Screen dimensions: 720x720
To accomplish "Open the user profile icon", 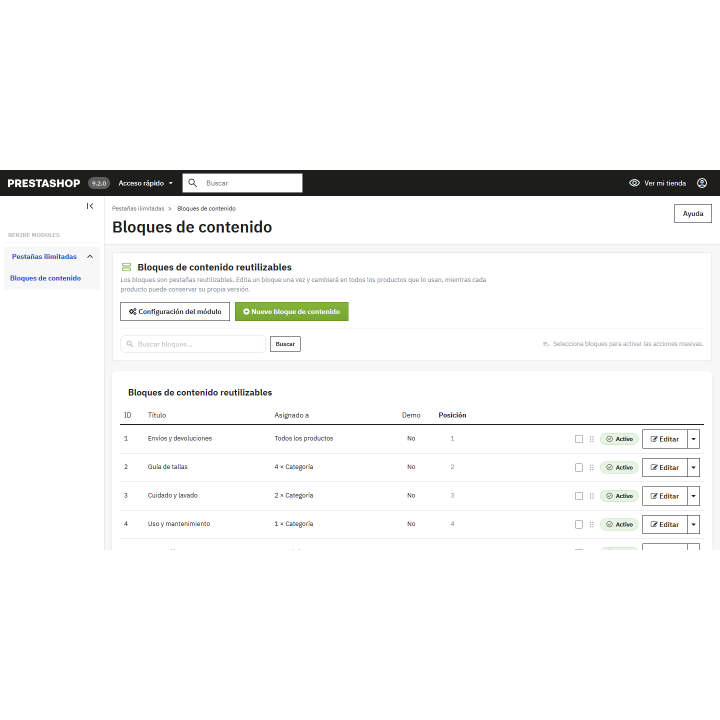I will click(702, 183).
